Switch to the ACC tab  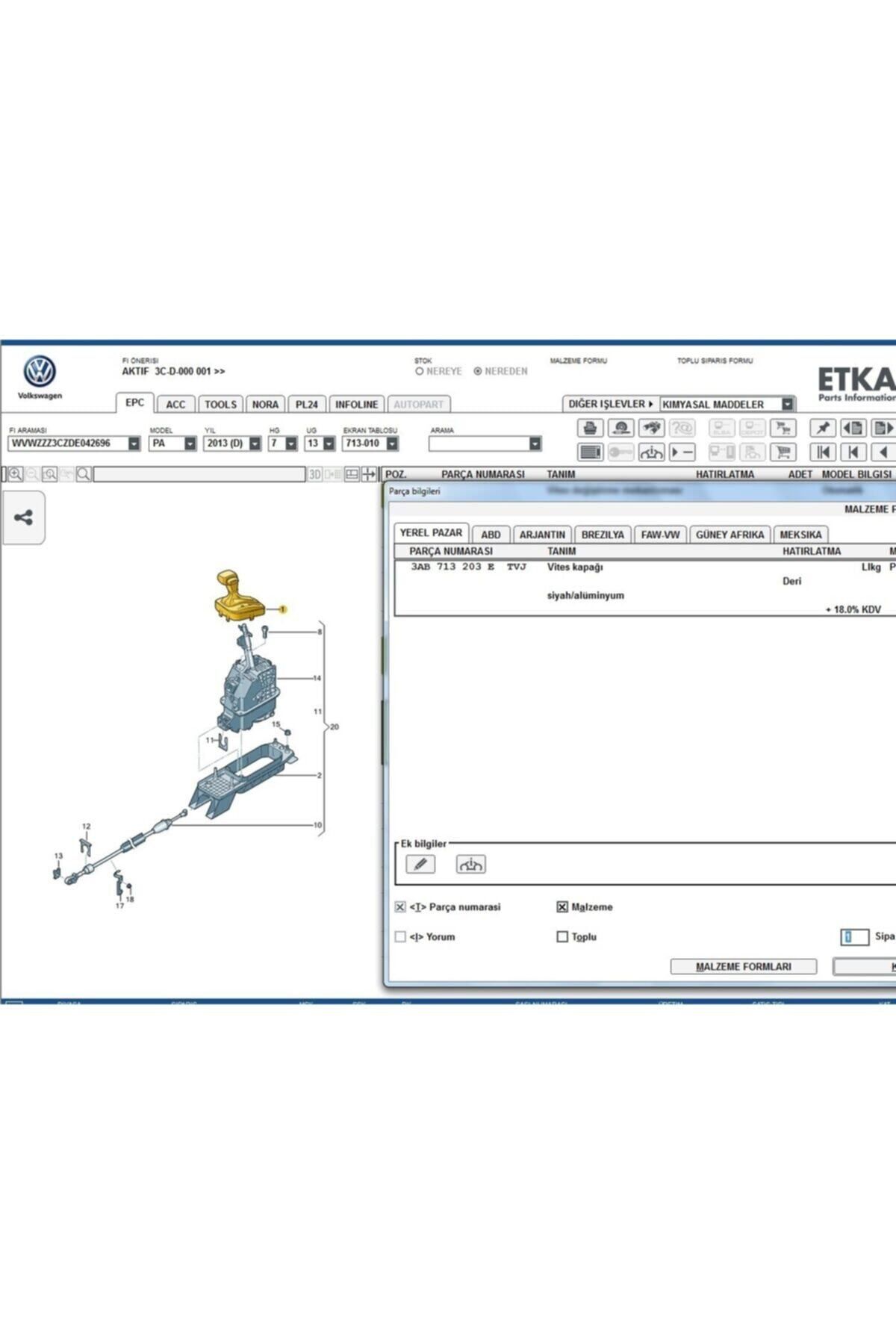pyautogui.click(x=175, y=404)
